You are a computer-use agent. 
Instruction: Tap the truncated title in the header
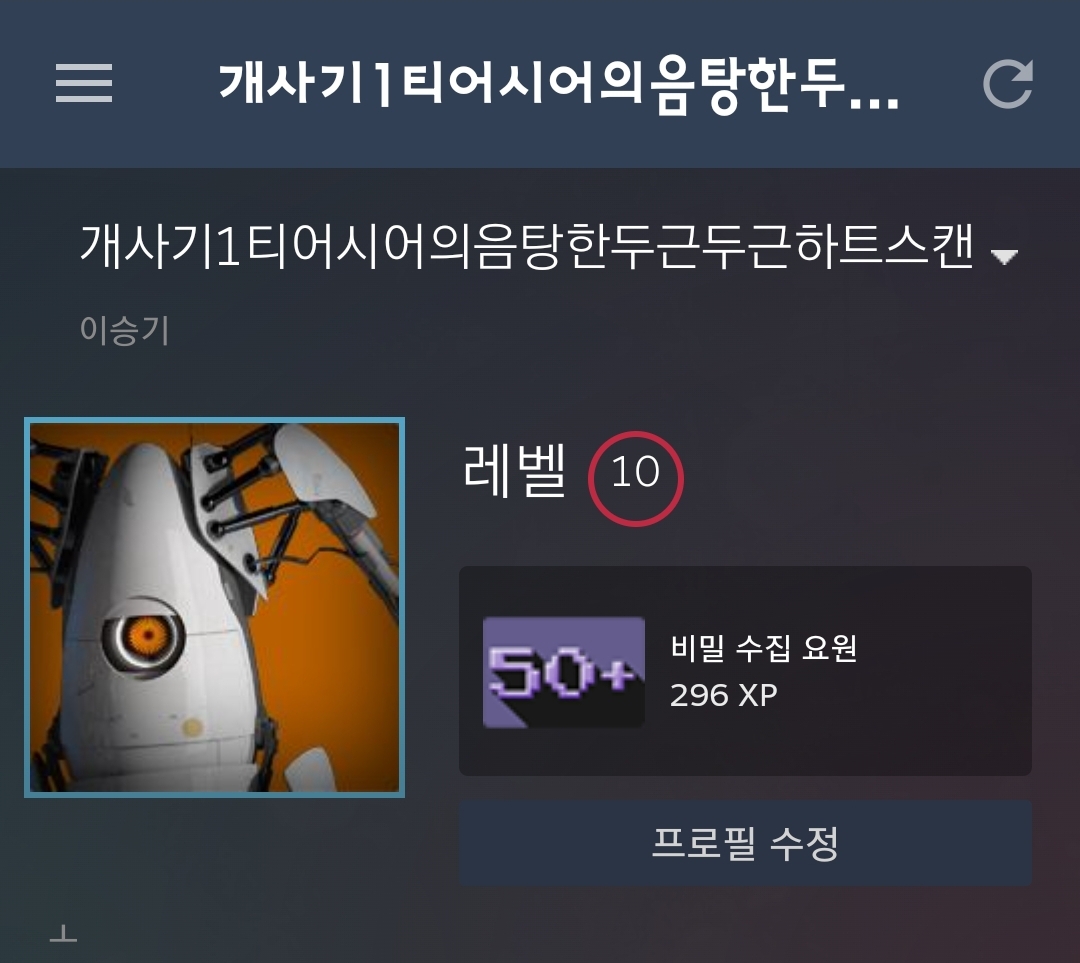coord(559,83)
